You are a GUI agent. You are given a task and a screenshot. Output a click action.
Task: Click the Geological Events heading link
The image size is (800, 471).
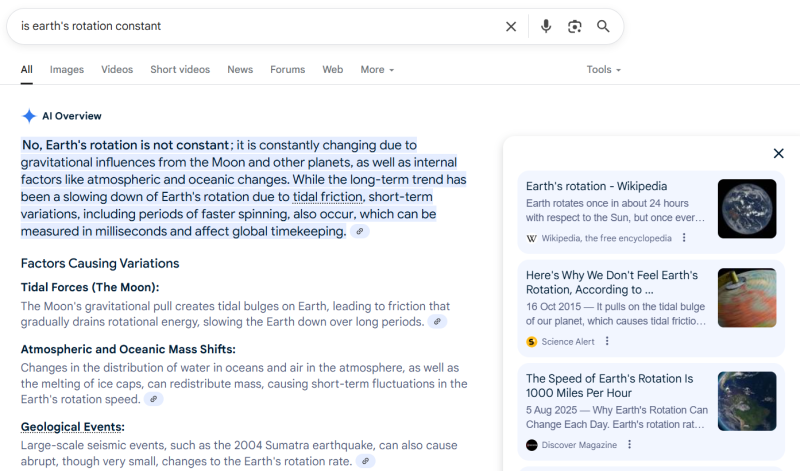[x=72, y=427]
